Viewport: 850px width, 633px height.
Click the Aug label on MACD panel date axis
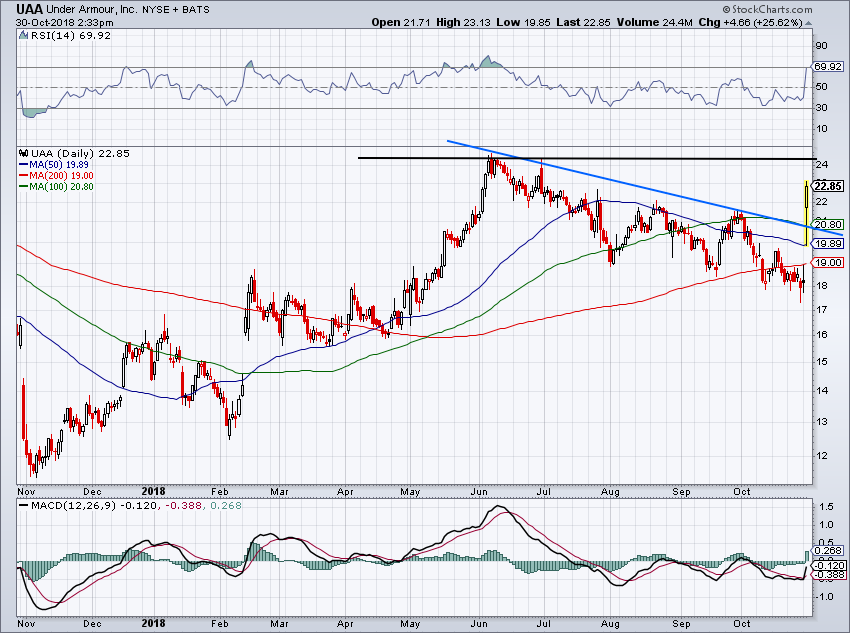[x=610, y=623]
